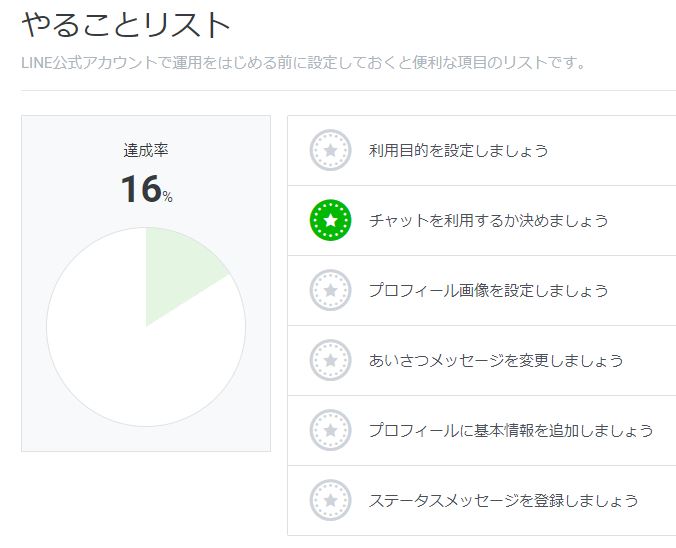Click the star icon beside あいさつメッセージを変更しましょう
The height and width of the screenshot is (548, 676).
pos(330,360)
